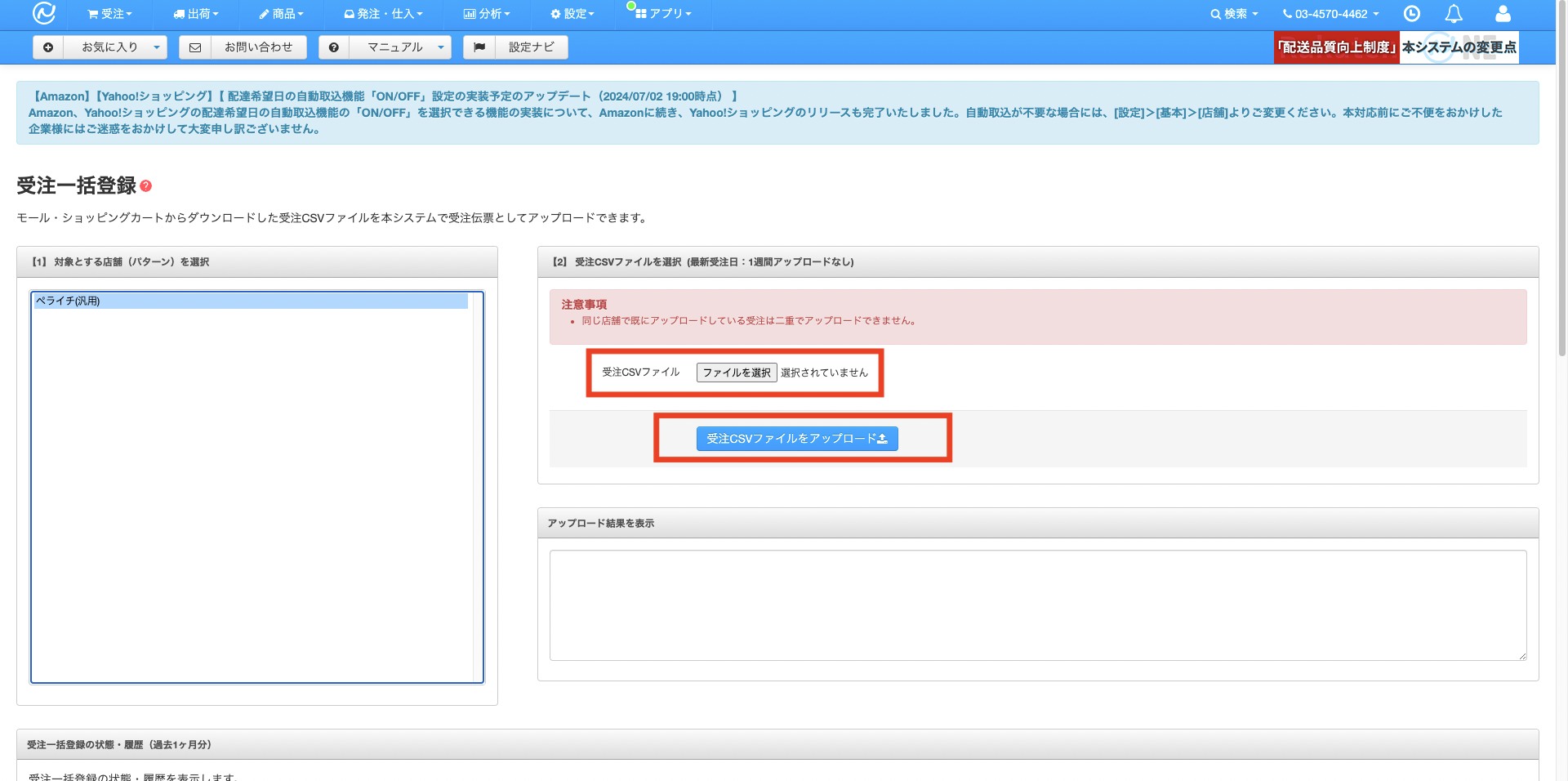Click the red help icon next to 受注一括登録
Screen dimensions: 1568x781
point(146,186)
